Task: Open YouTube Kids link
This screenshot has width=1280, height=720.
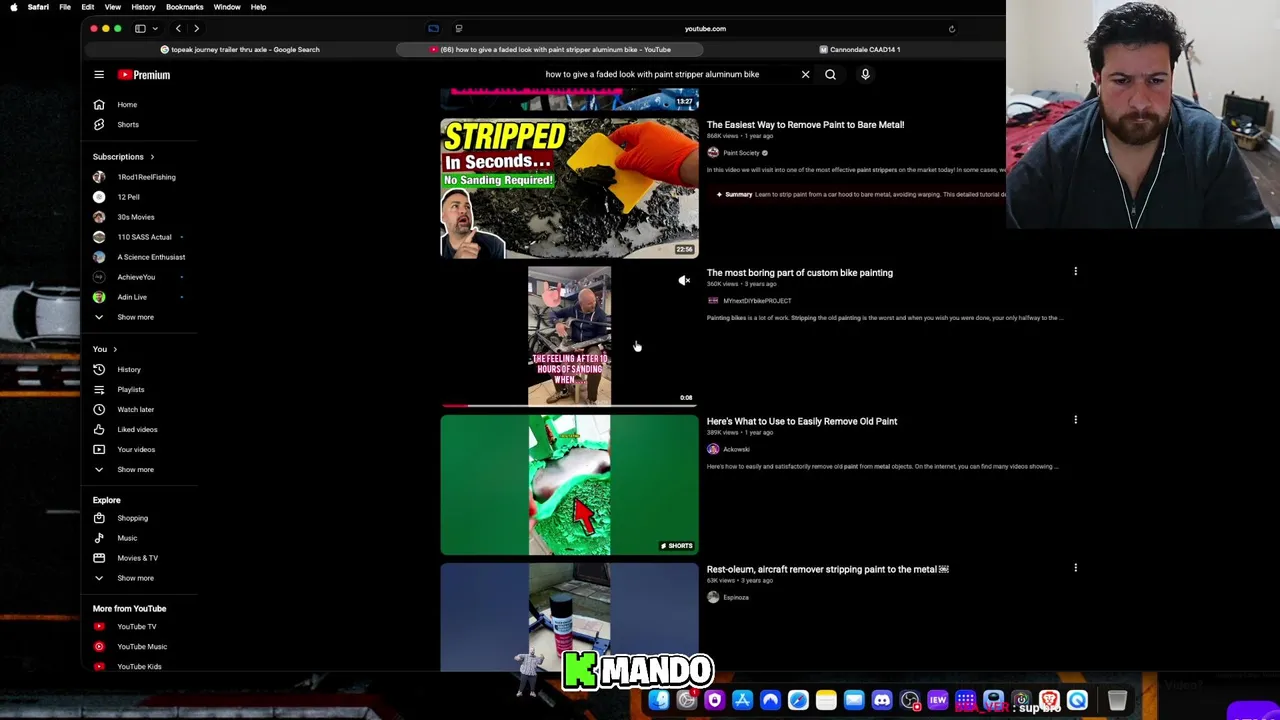Action: tap(140, 666)
